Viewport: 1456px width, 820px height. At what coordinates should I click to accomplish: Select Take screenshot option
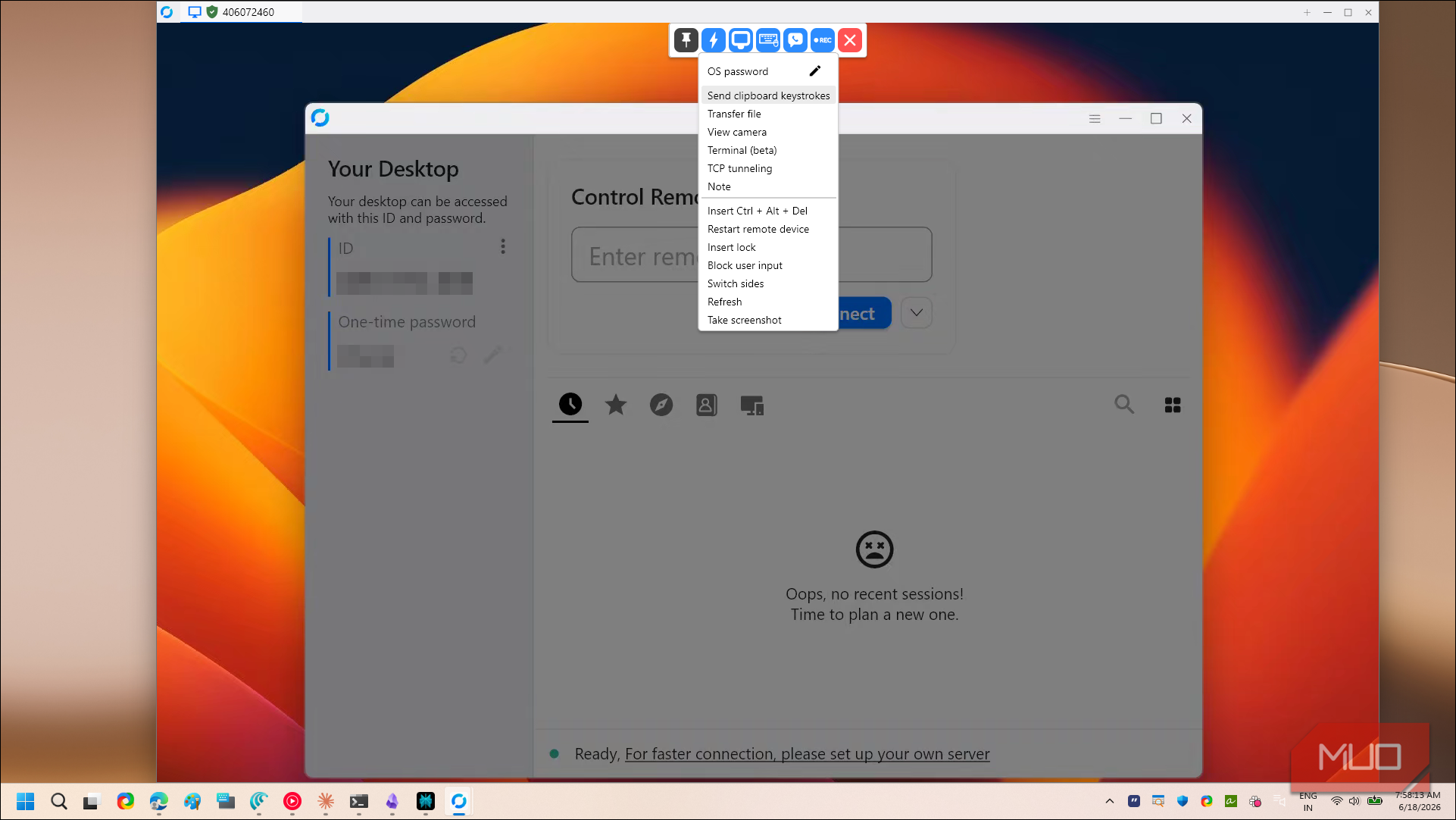(768, 320)
